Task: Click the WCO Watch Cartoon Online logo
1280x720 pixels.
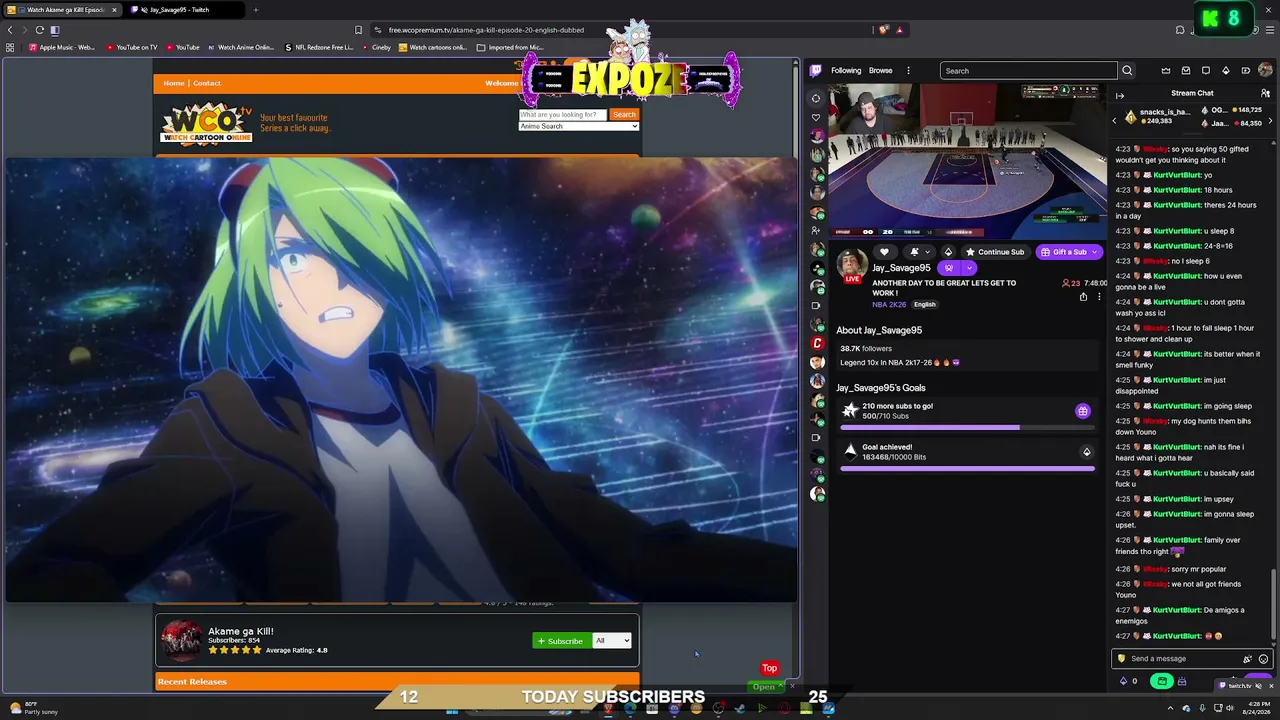Action: [206, 123]
